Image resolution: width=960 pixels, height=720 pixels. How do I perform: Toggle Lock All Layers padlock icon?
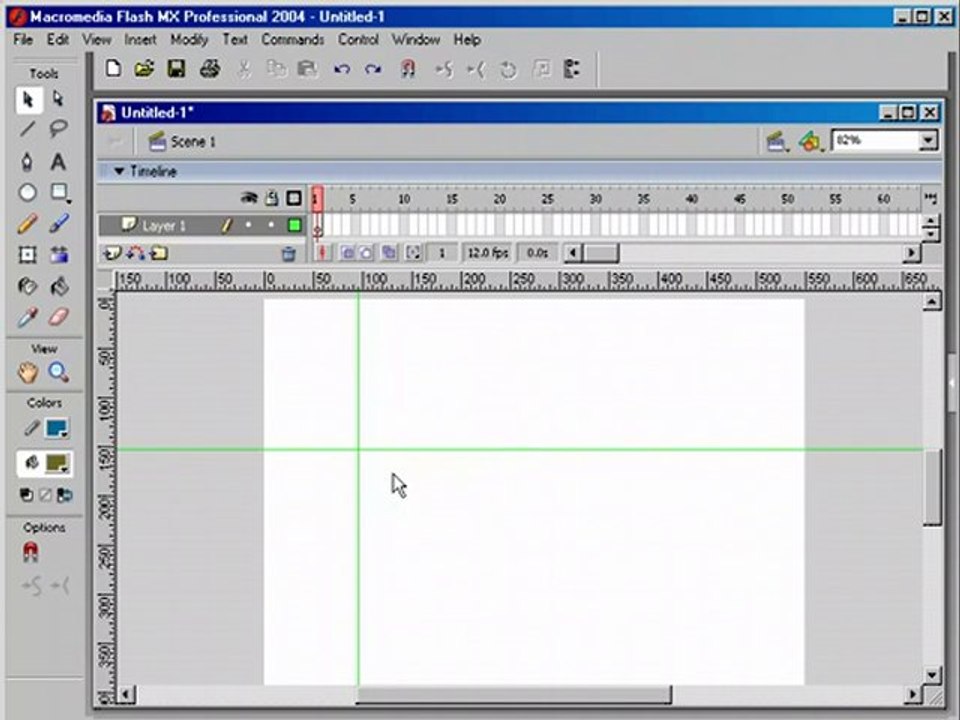271,198
